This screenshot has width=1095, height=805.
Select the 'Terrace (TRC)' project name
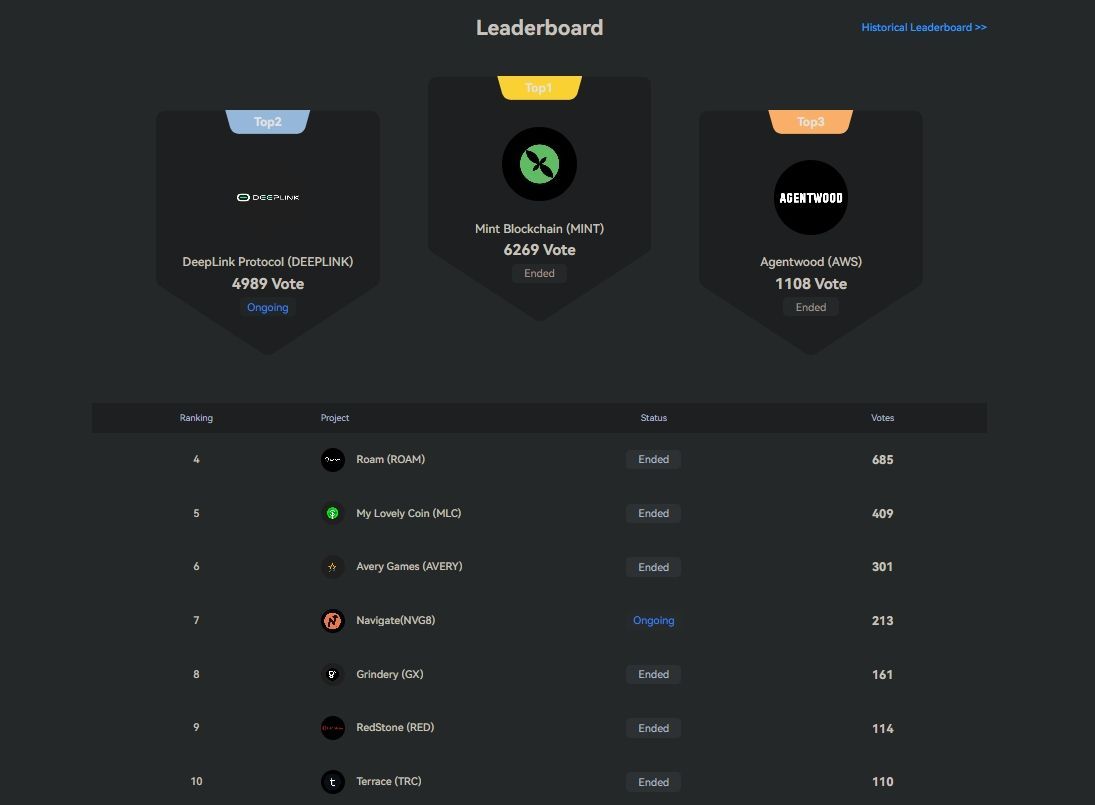pyautogui.click(x=389, y=781)
